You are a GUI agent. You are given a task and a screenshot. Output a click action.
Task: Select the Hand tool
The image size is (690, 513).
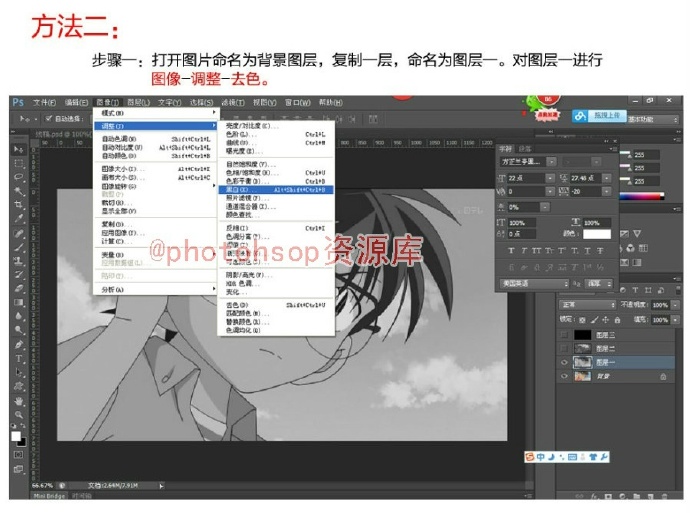tap(18, 401)
